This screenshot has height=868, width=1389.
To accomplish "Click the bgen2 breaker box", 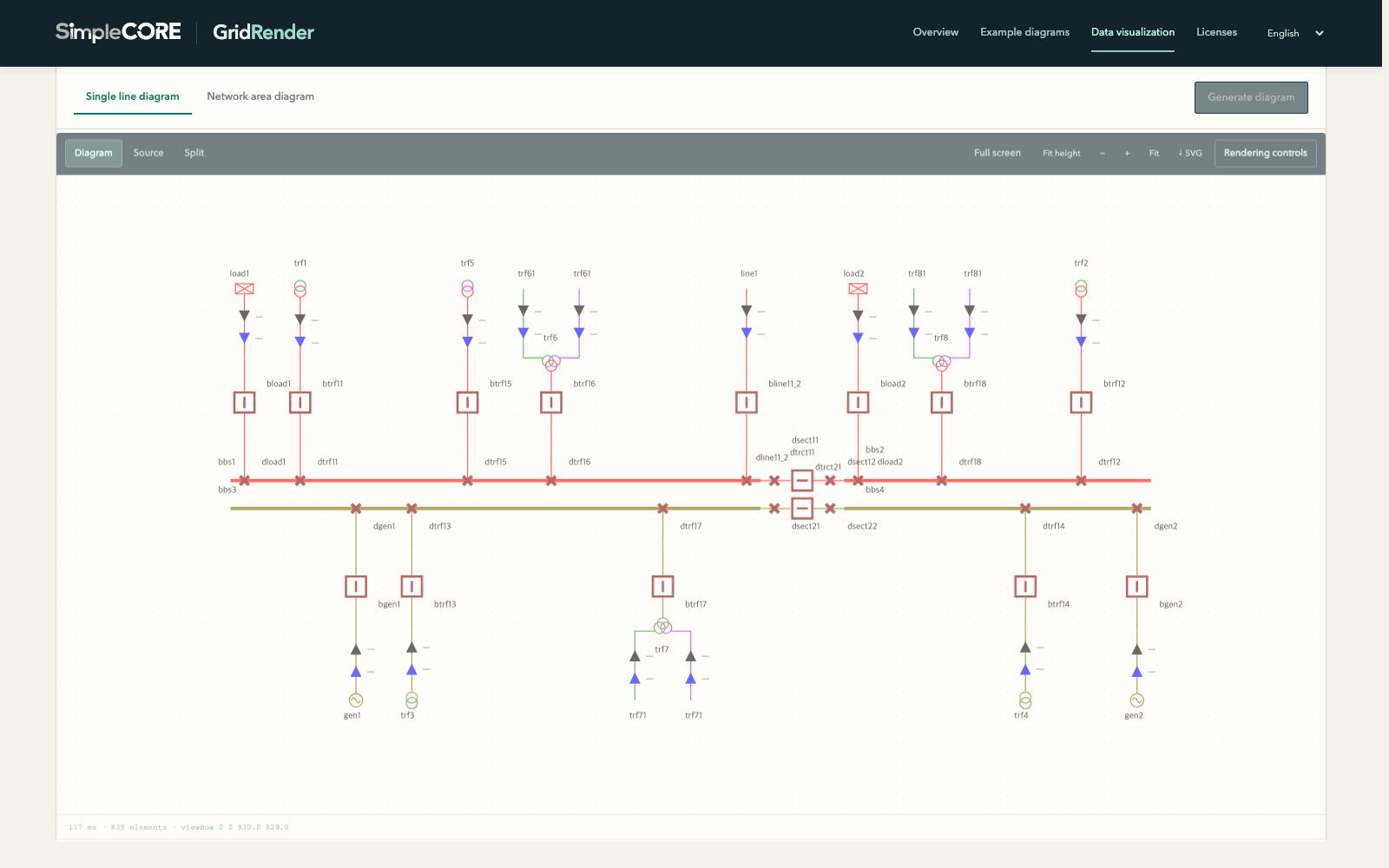I will [x=1137, y=587].
